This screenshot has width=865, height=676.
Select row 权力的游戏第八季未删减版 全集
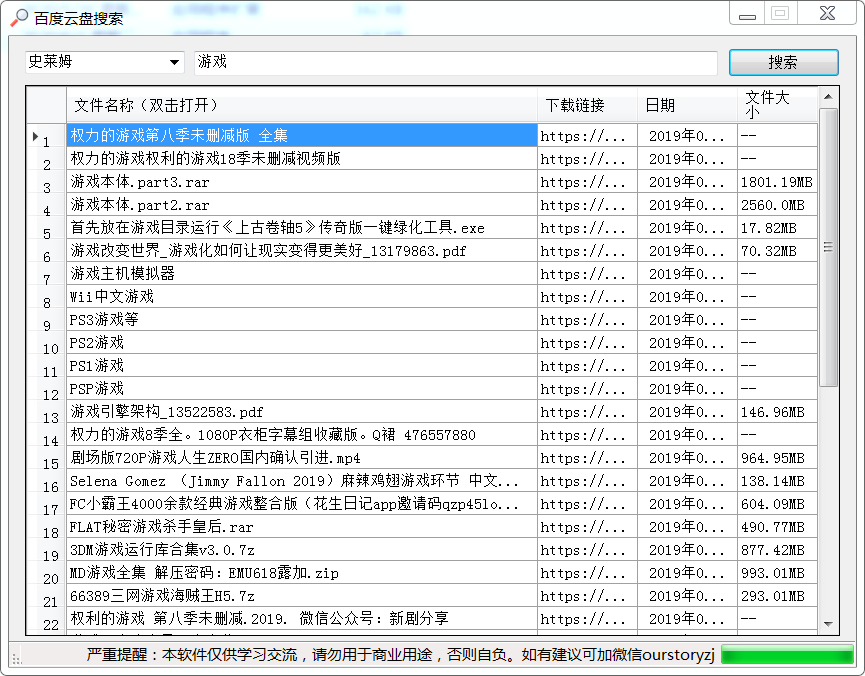point(302,135)
